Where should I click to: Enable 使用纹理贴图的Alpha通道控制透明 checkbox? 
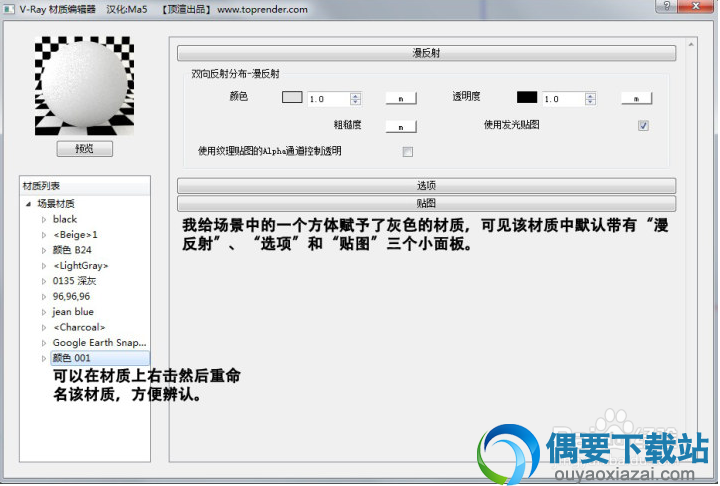407,152
